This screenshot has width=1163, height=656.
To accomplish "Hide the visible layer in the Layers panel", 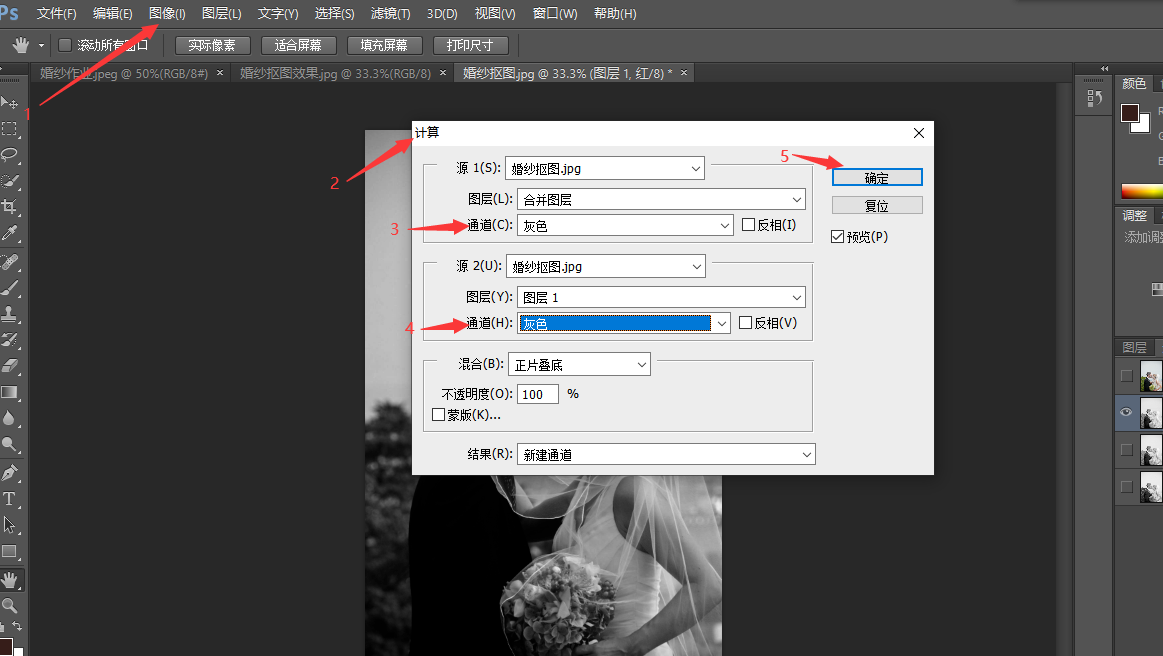I will (1125, 412).
